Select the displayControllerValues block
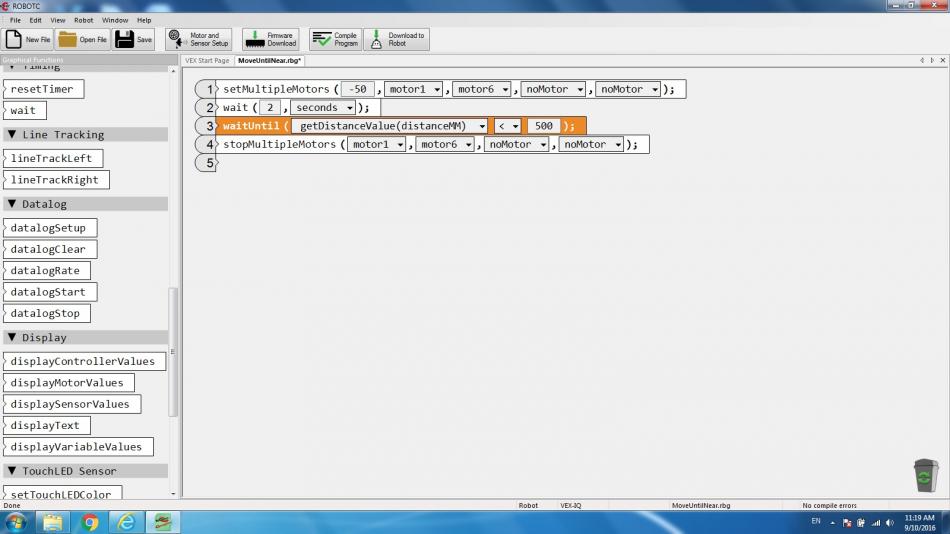The height and width of the screenshot is (534, 950). click(x=85, y=361)
